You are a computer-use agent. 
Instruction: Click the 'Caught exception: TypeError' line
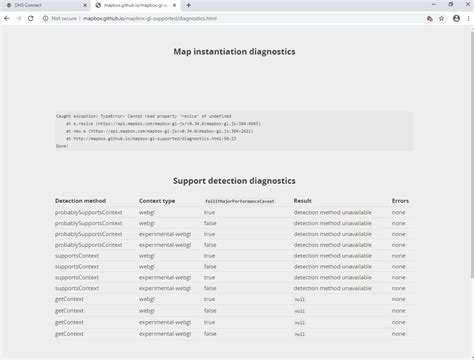(144, 116)
